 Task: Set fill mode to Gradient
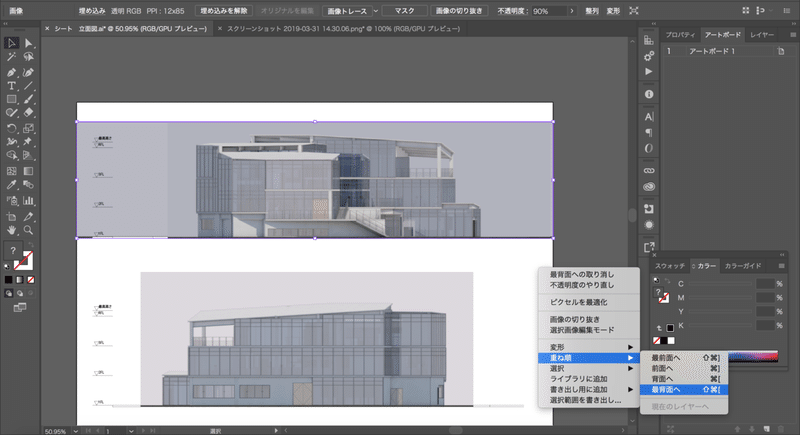click(19, 280)
